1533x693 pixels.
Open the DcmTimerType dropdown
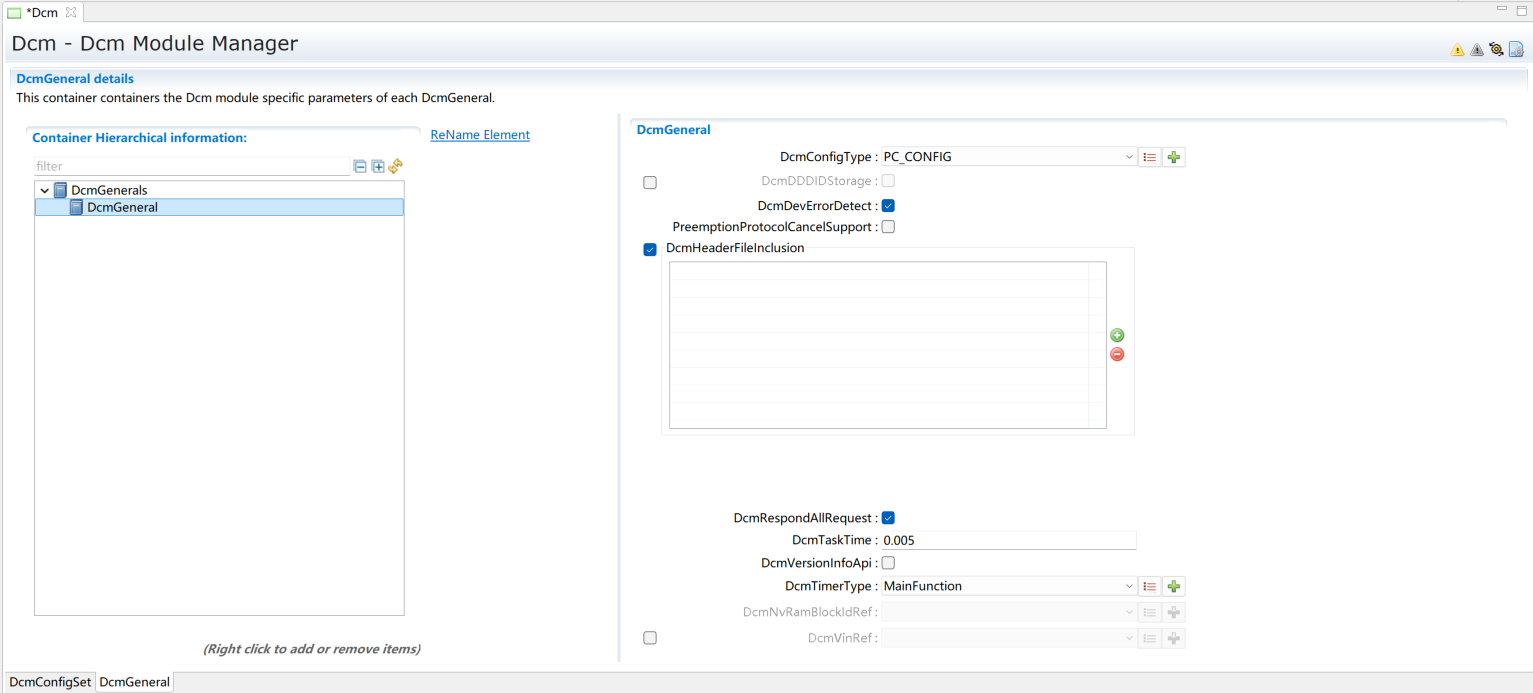[x=1008, y=586]
